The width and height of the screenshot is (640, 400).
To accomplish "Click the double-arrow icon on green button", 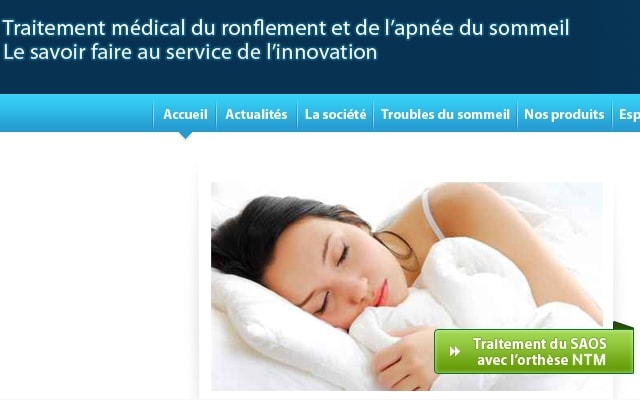I will [x=455, y=351].
